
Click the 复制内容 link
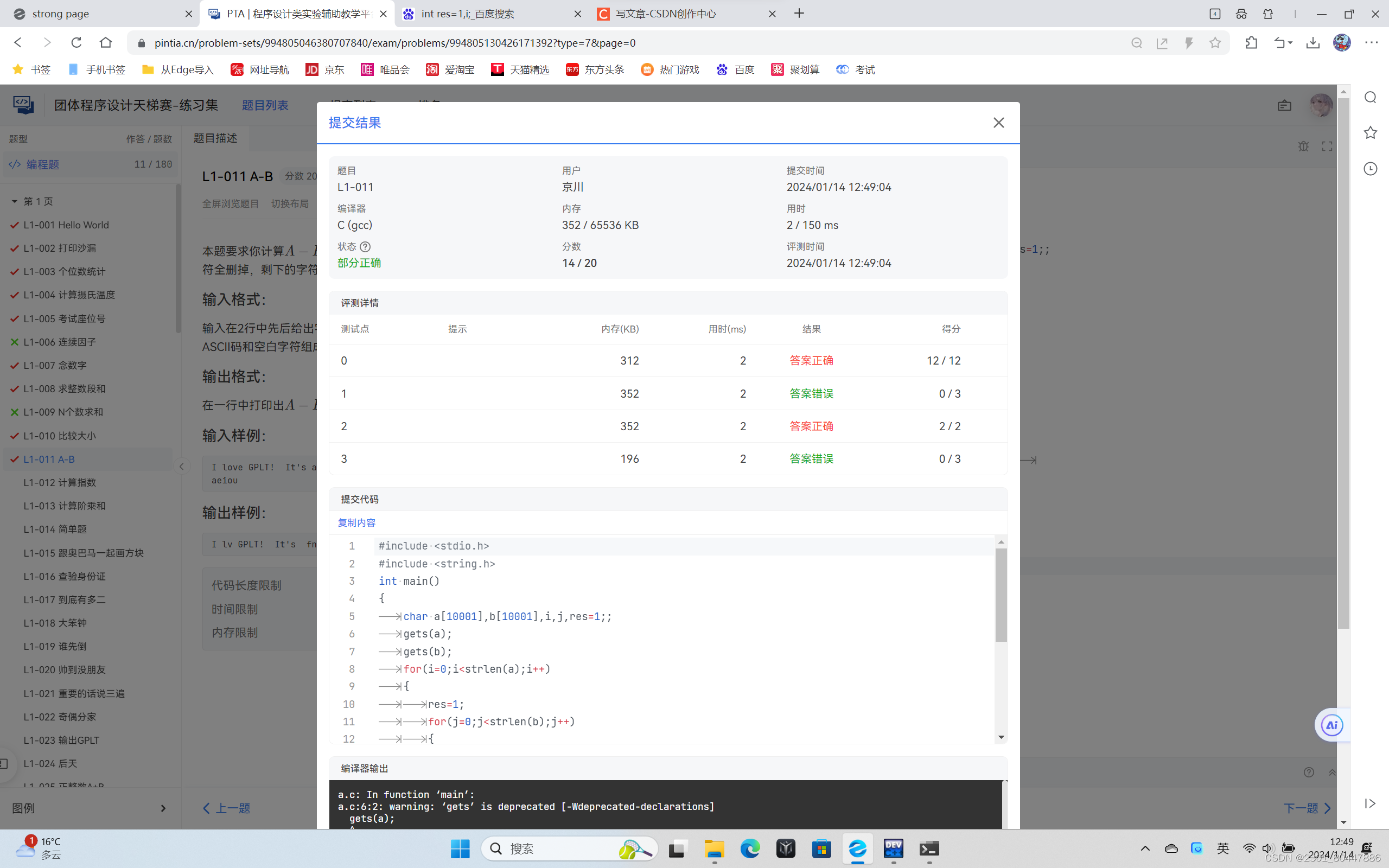coord(356,522)
